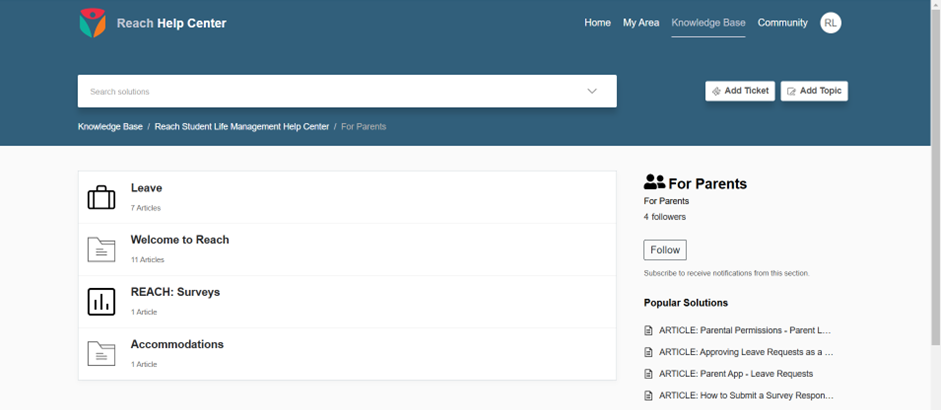Image resolution: width=941 pixels, height=410 pixels.
Task: Follow the For Parents section
Action: tap(665, 250)
